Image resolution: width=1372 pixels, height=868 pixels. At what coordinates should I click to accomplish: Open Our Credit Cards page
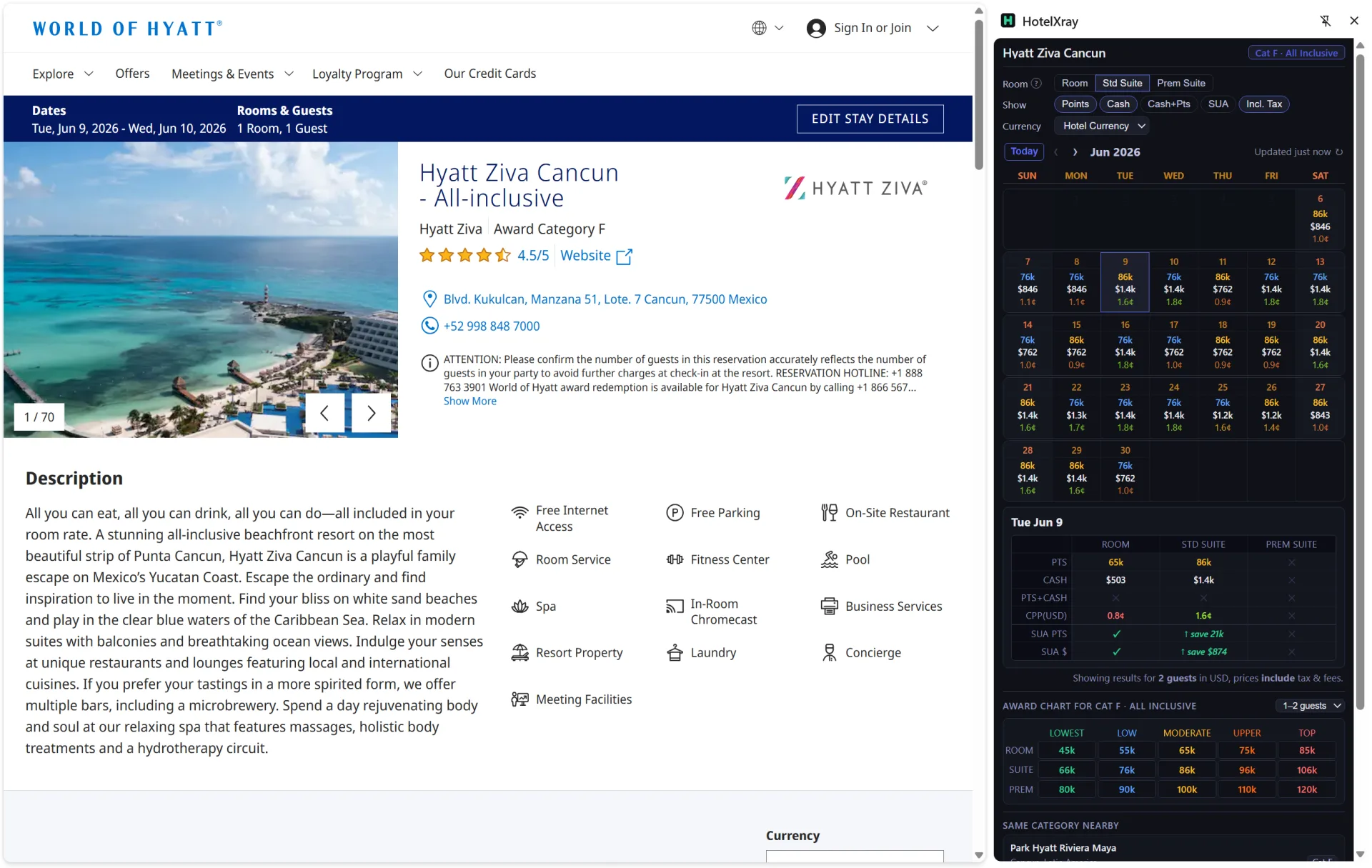click(489, 74)
